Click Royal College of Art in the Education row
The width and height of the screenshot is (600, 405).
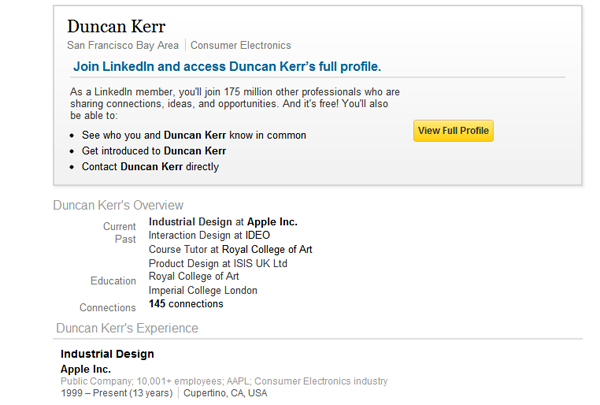pyautogui.click(x=194, y=276)
